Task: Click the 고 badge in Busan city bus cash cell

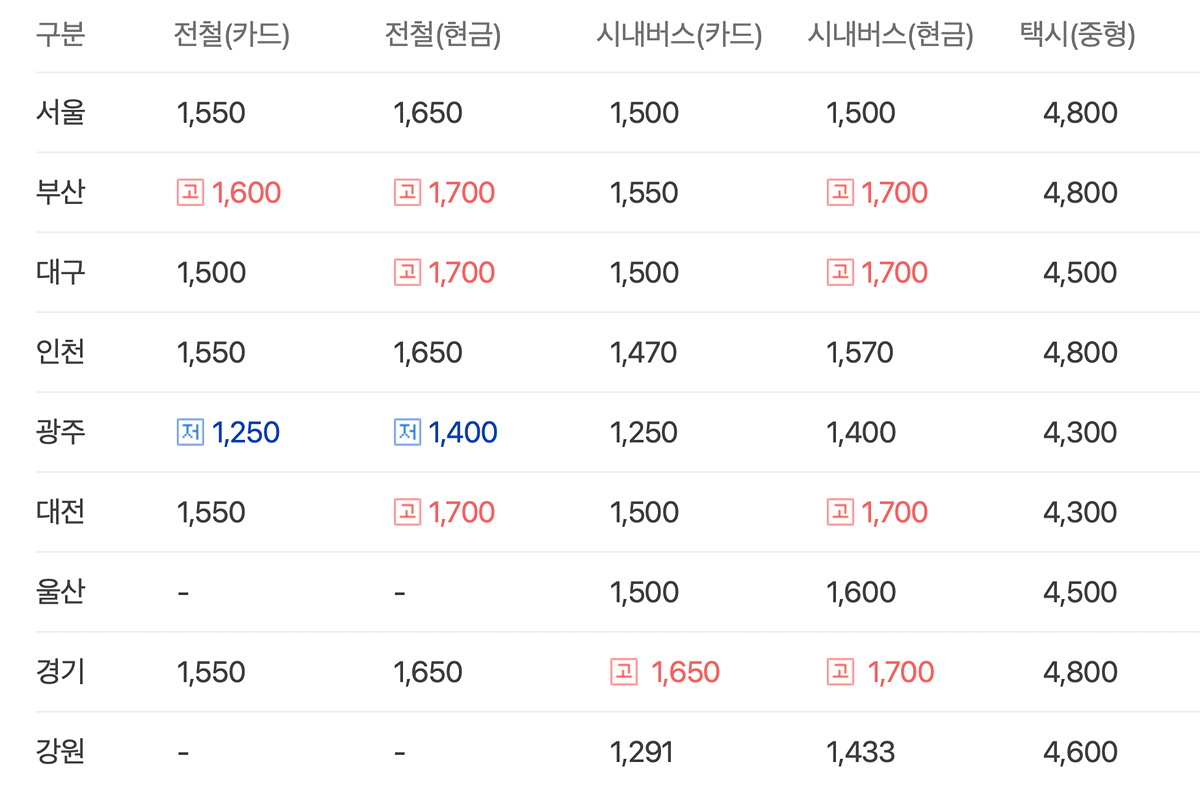Action: click(840, 192)
